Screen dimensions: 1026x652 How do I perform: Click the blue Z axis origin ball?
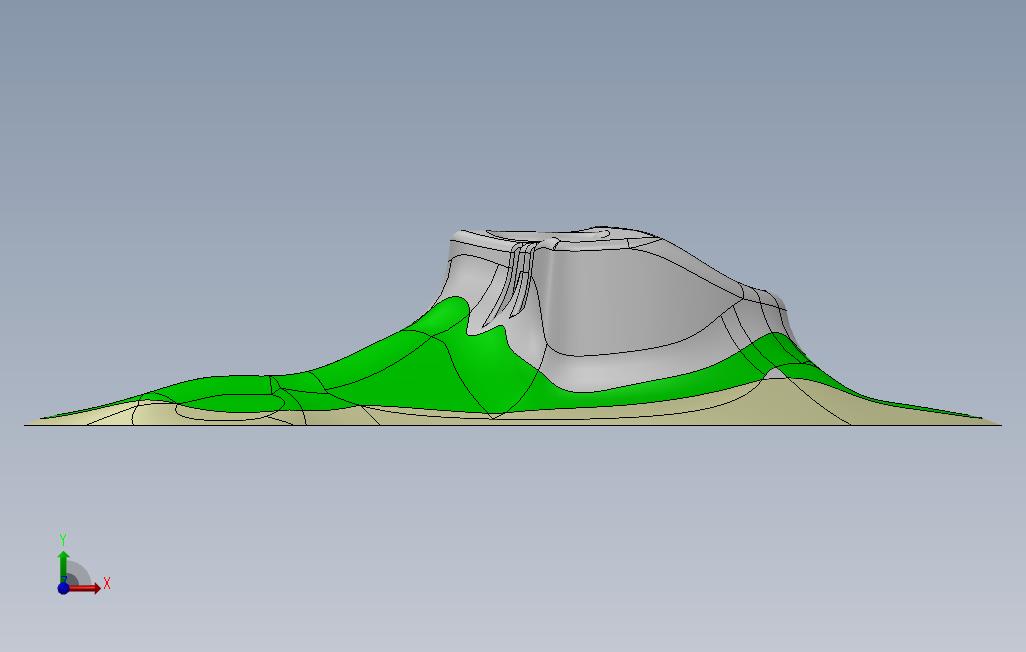tap(63, 588)
